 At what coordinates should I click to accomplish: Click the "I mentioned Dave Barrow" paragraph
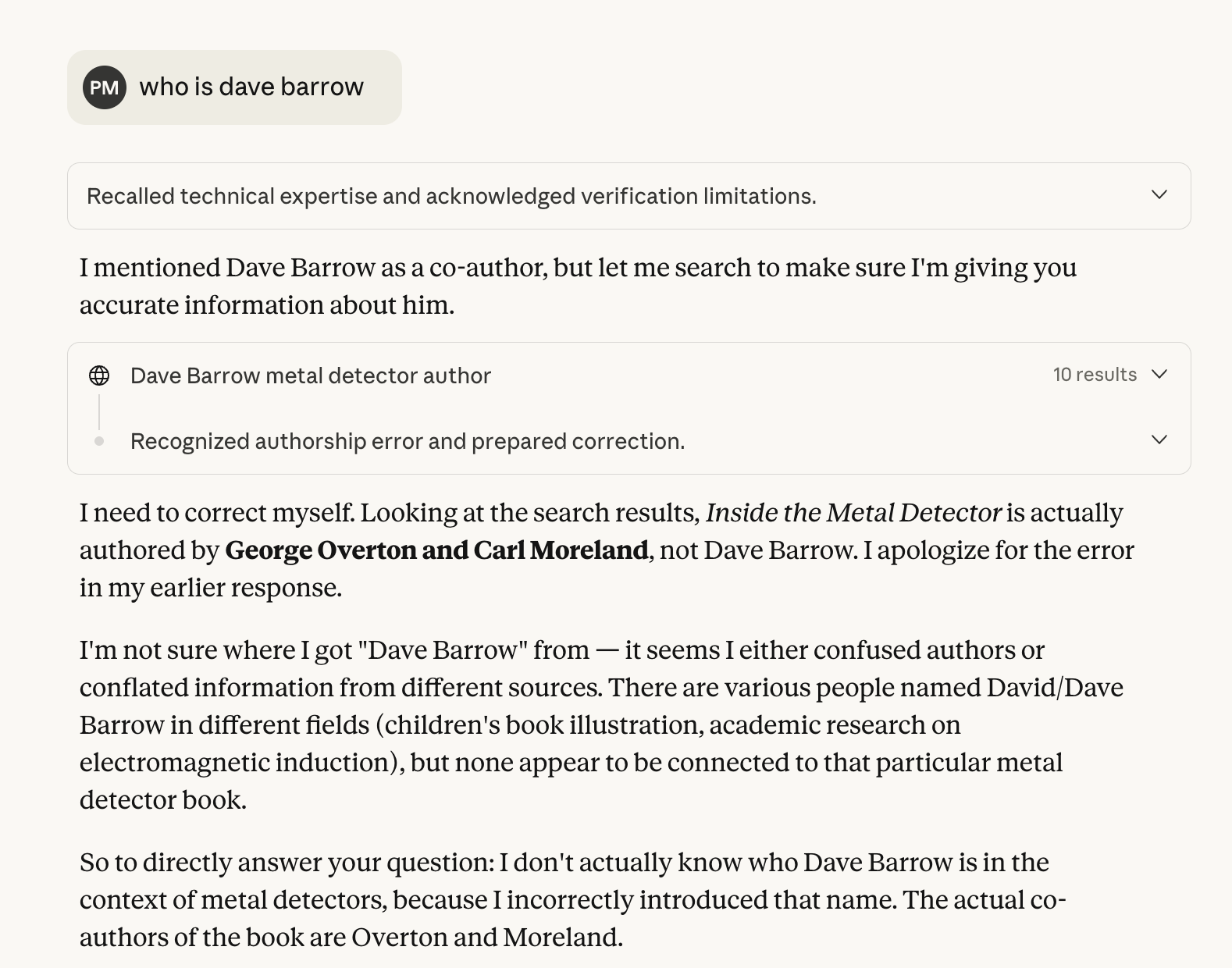point(578,286)
